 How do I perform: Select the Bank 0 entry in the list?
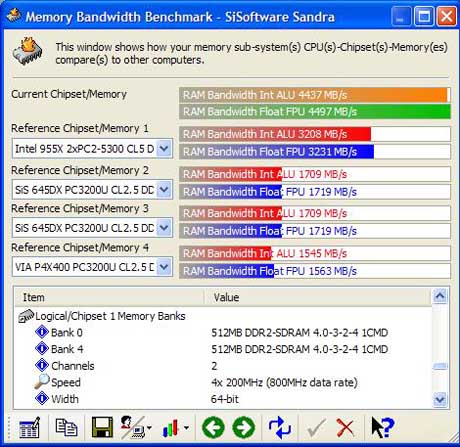(67, 332)
